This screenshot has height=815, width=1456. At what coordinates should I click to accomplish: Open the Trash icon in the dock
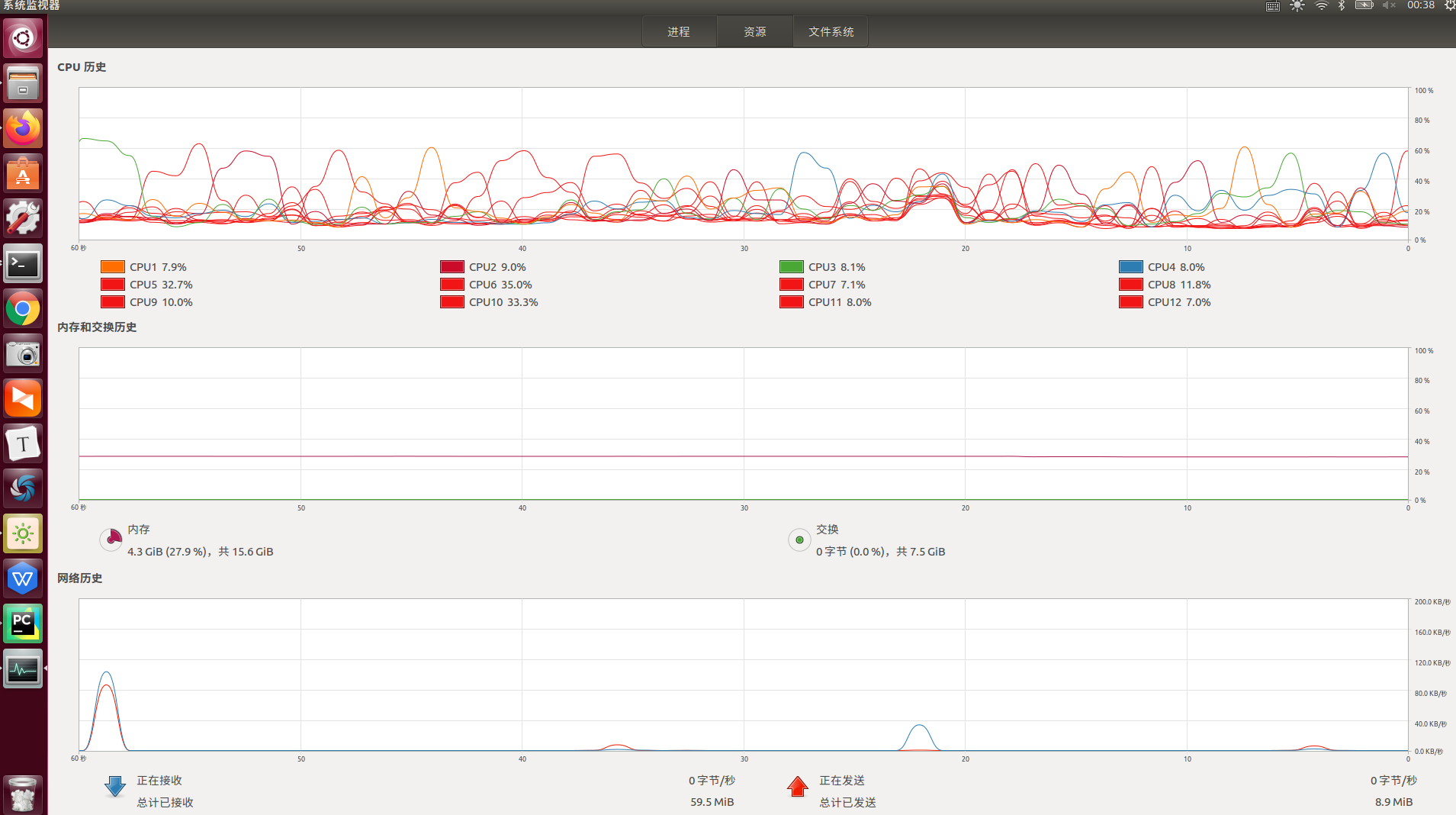coord(23,794)
